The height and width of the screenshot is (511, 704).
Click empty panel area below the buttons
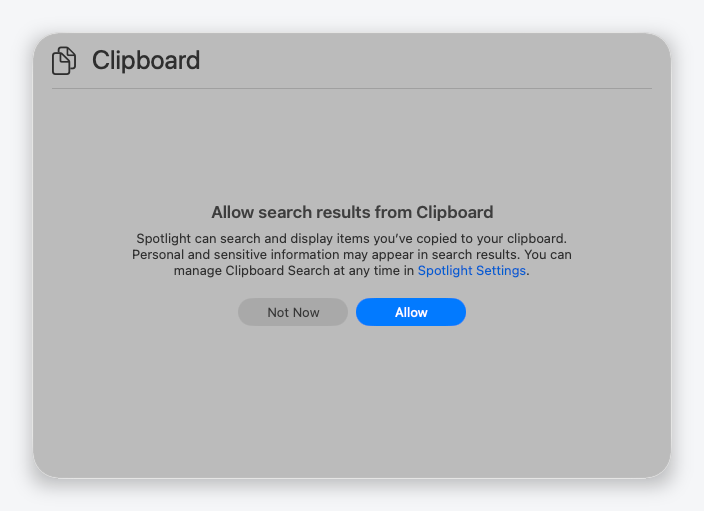[x=352, y=400]
